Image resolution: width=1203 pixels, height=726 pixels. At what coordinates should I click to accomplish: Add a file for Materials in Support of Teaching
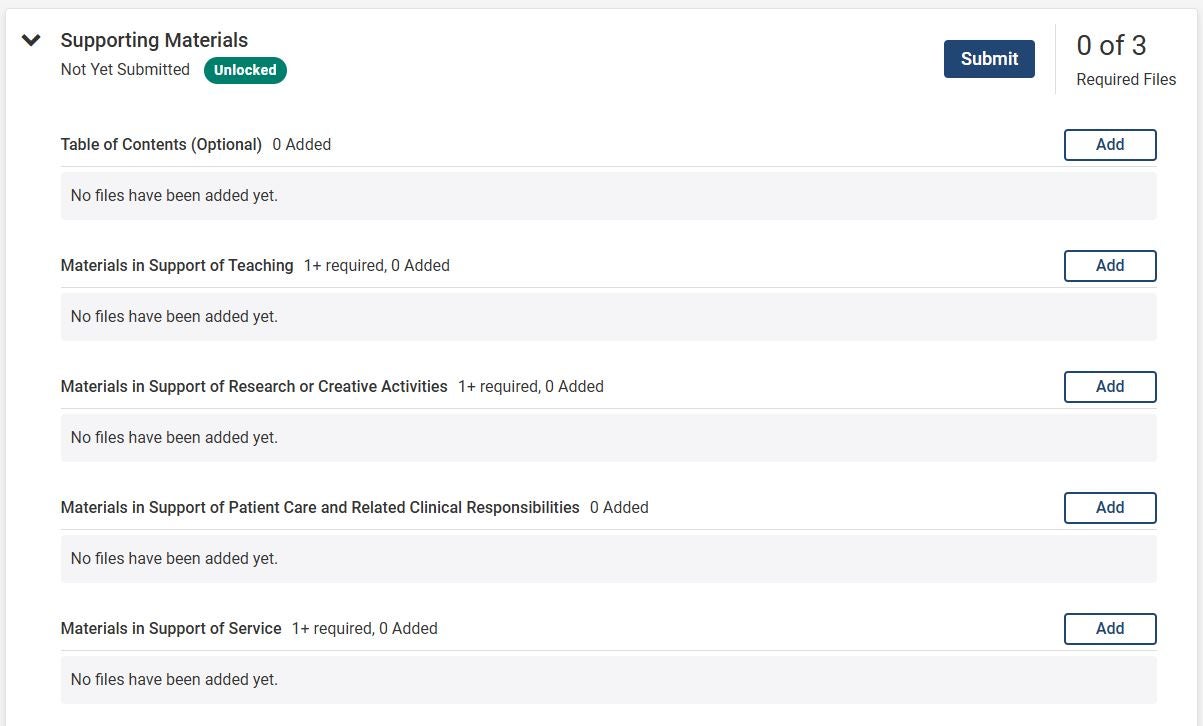pos(1110,266)
